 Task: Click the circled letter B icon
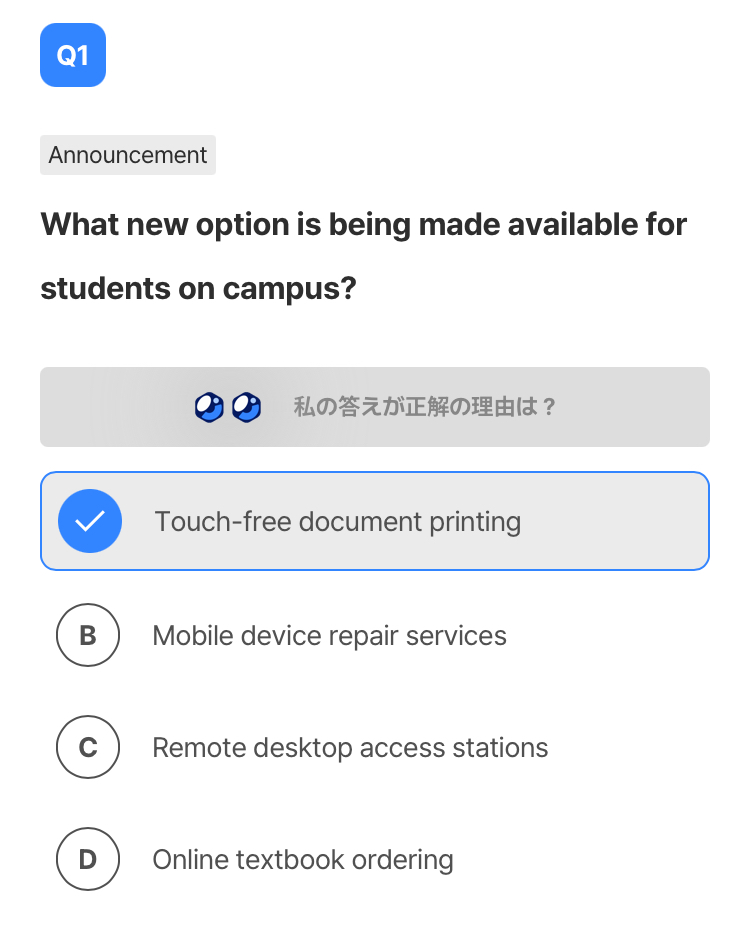[x=88, y=635]
